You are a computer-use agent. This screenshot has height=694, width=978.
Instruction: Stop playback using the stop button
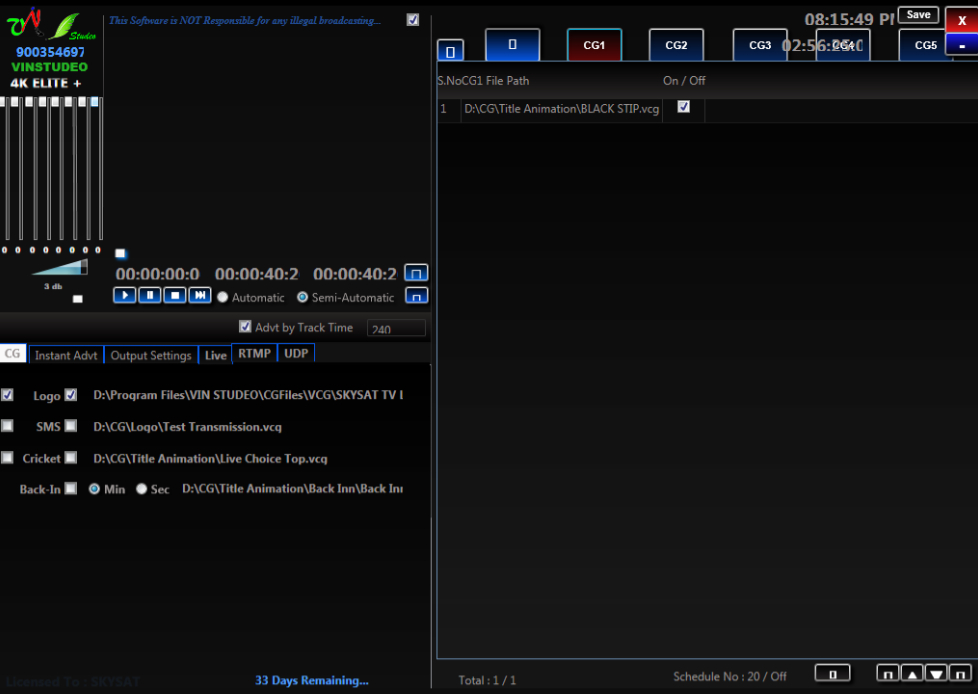click(x=174, y=295)
